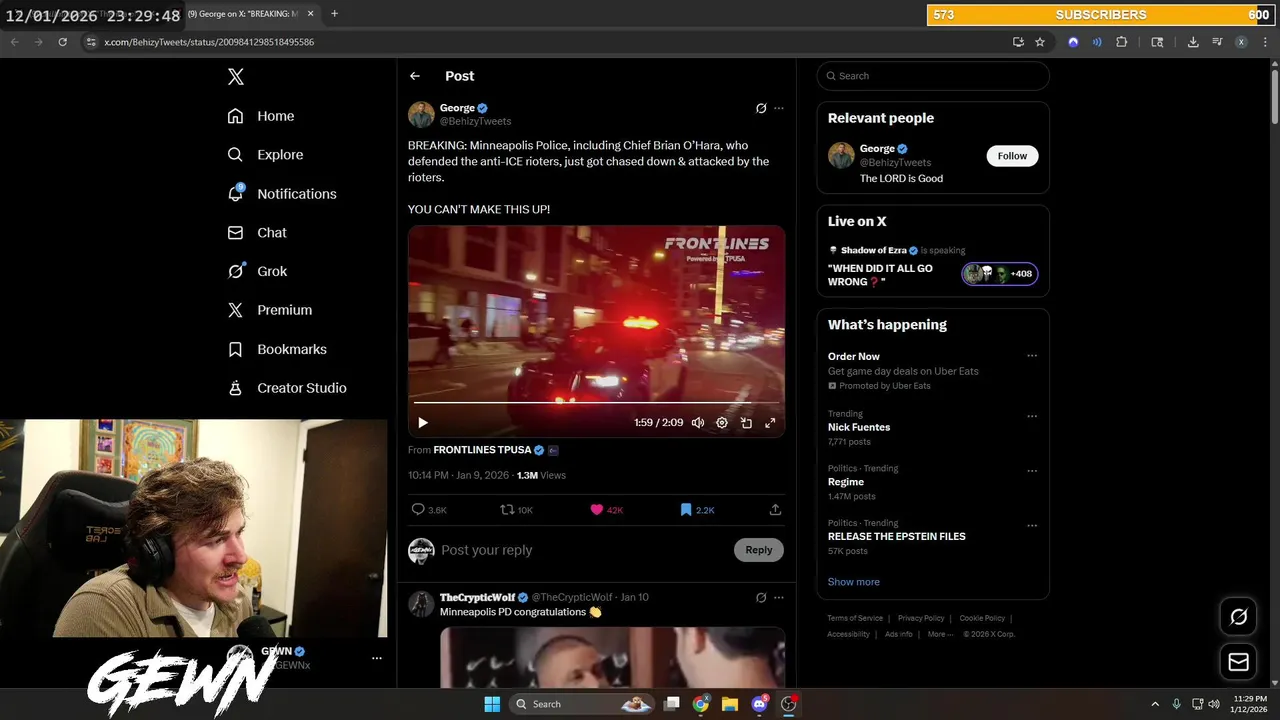Open Grok from sidebar
The width and height of the screenshot is (1280, 720).
(257, 271)
